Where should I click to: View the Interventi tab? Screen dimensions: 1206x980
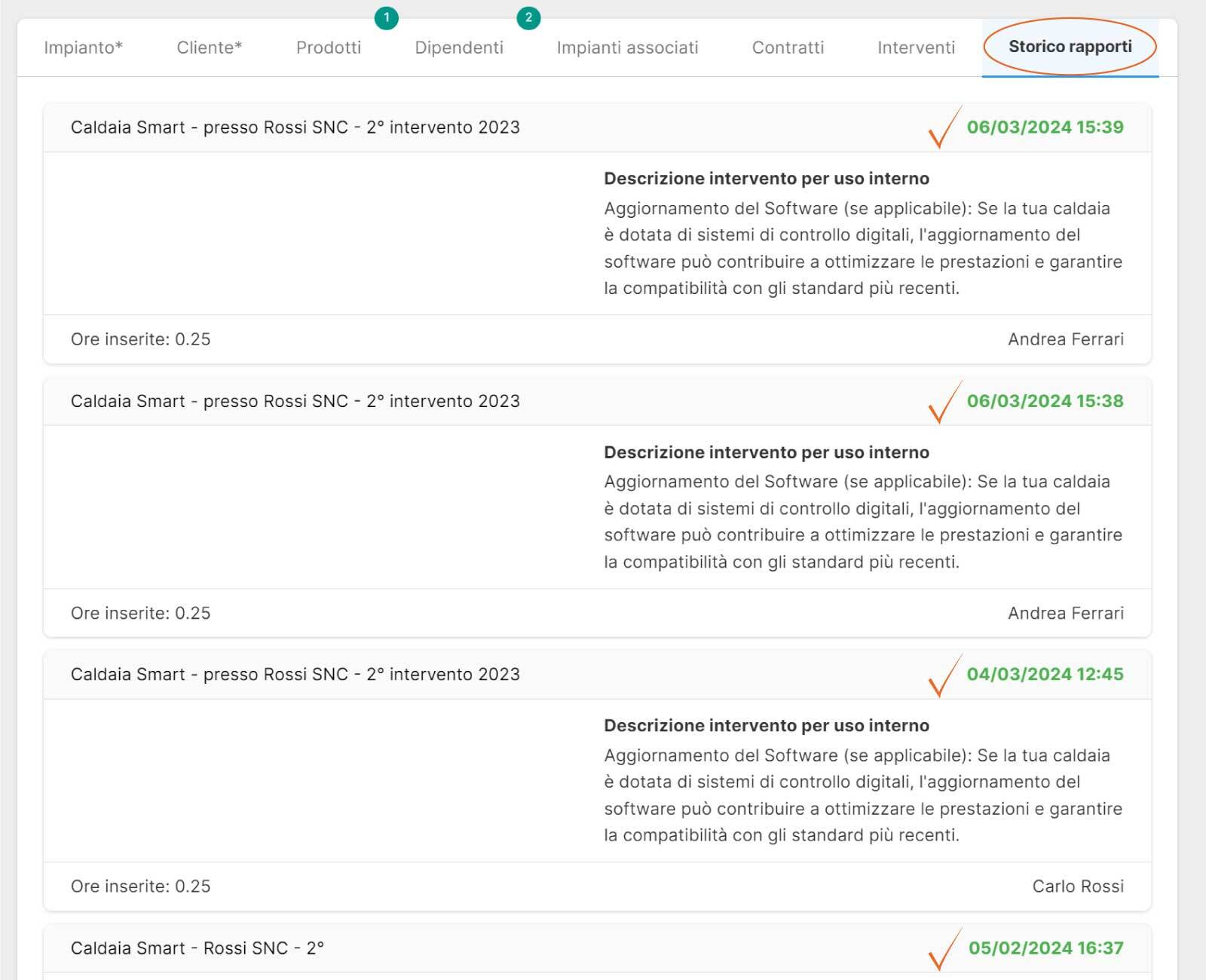pyautogui.click(x=916, y=47)
